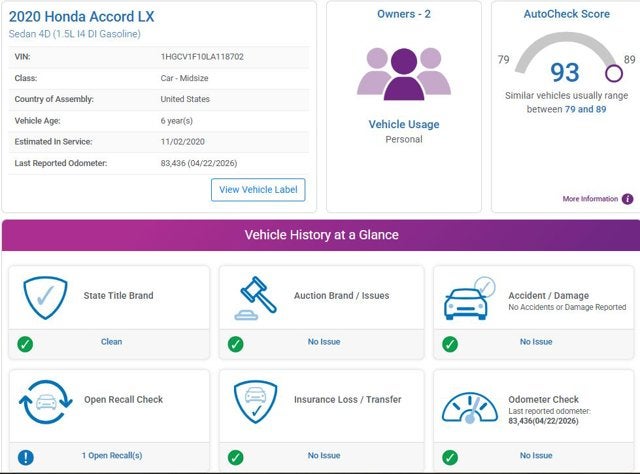Click the Personal usage text
The width and height of the screenshot is (640, 474).
[x=404, y=139]
